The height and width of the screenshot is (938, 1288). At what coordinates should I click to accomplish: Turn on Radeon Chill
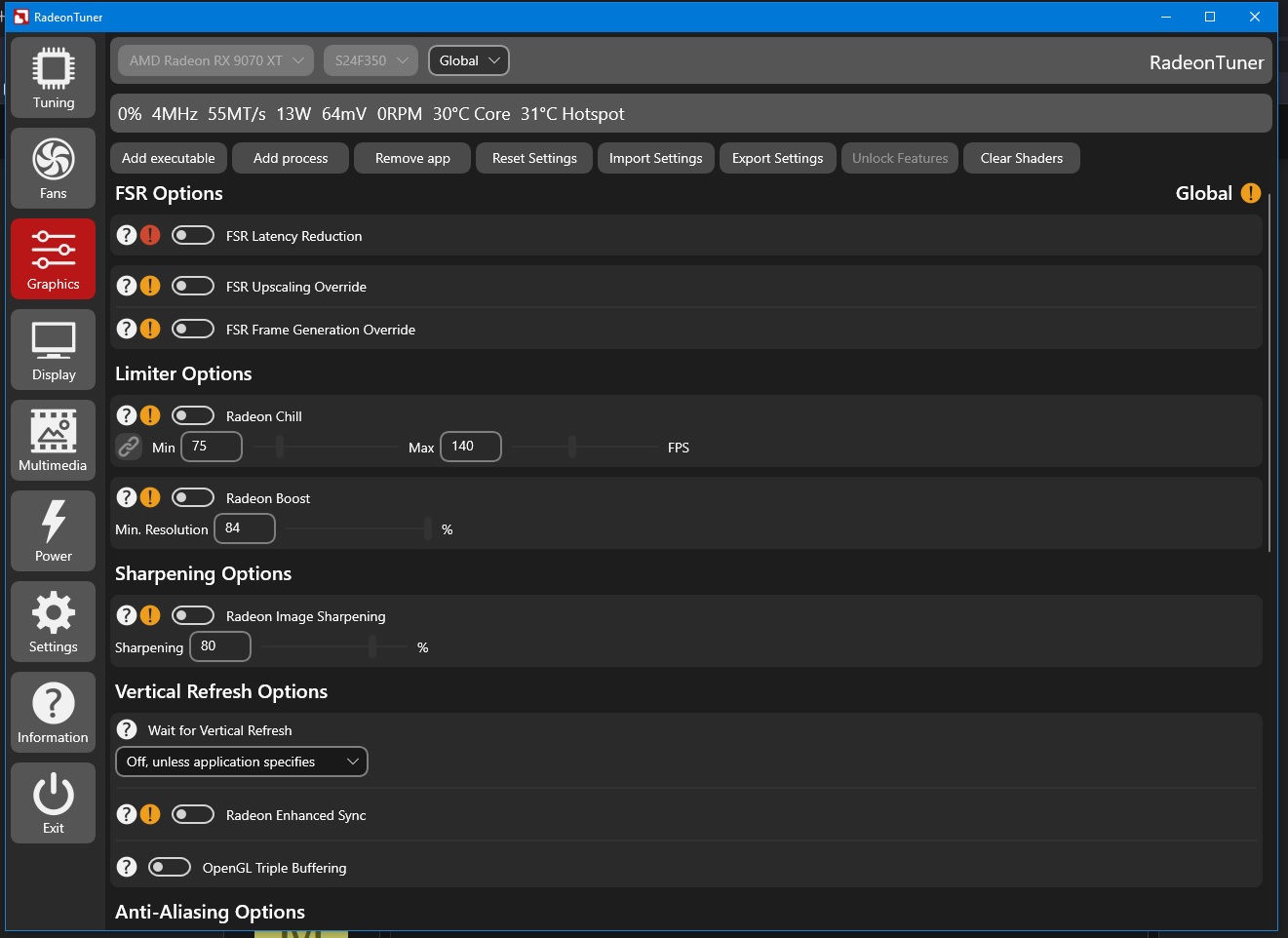(x=193, y=415)
